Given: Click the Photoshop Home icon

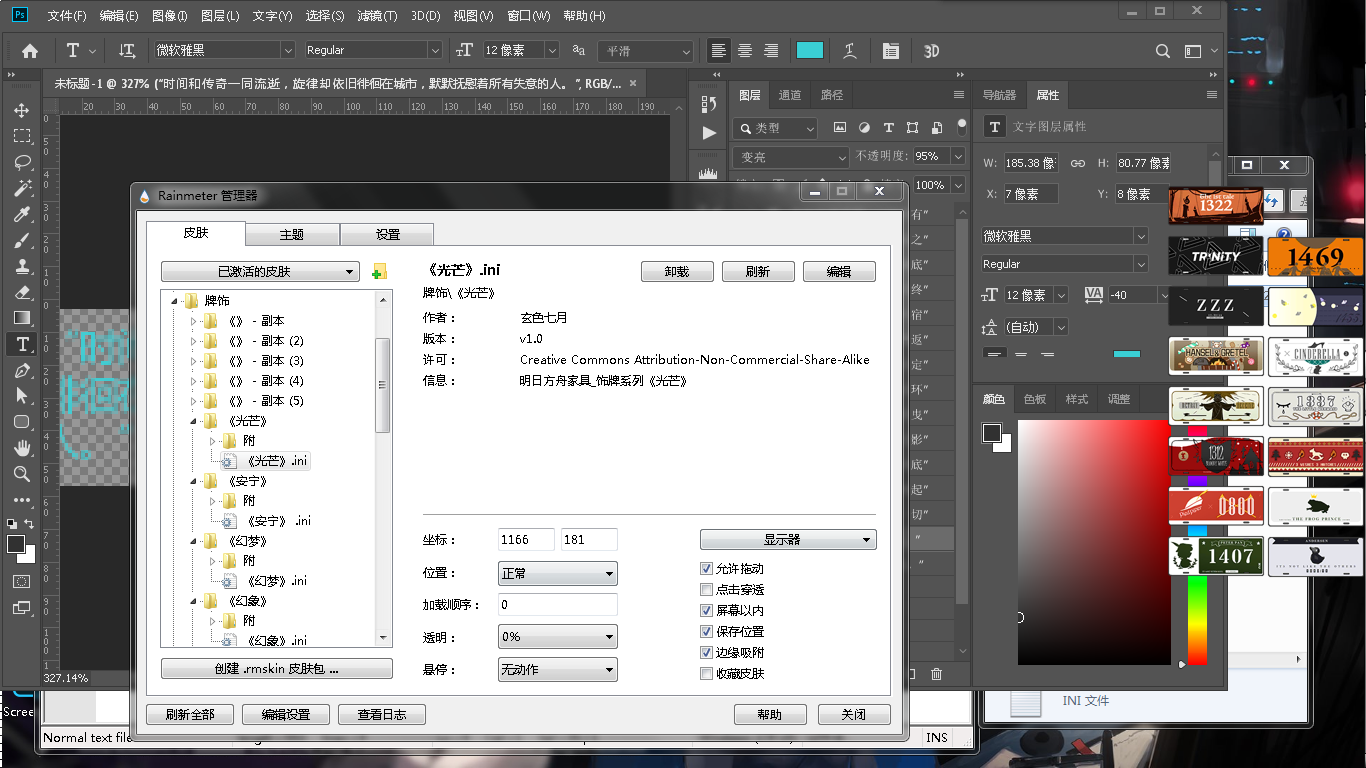Looking at the screenshot, I should (30, 51).
